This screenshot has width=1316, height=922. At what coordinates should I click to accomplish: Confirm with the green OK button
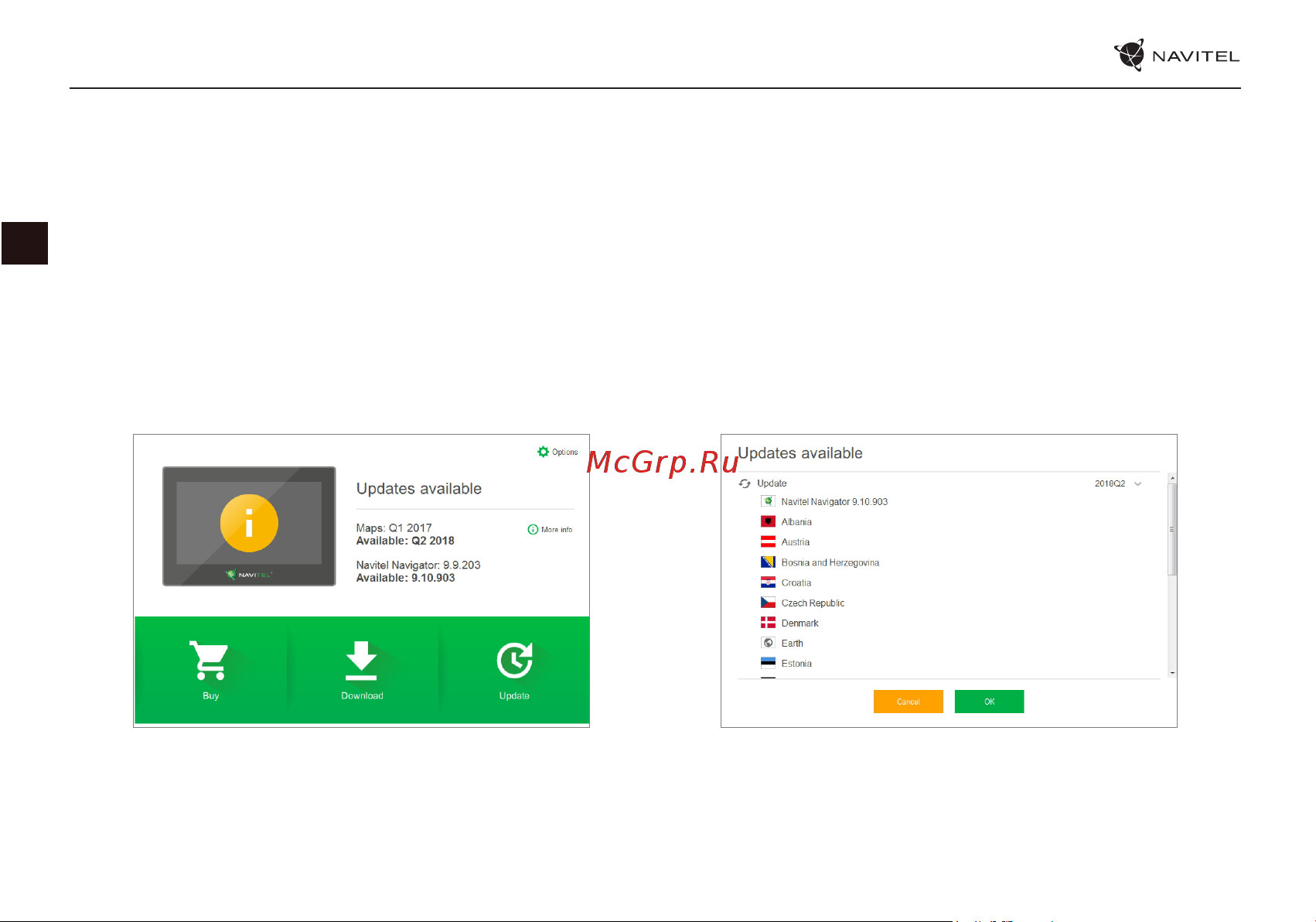pyautogui.click(x=989, y=702)
